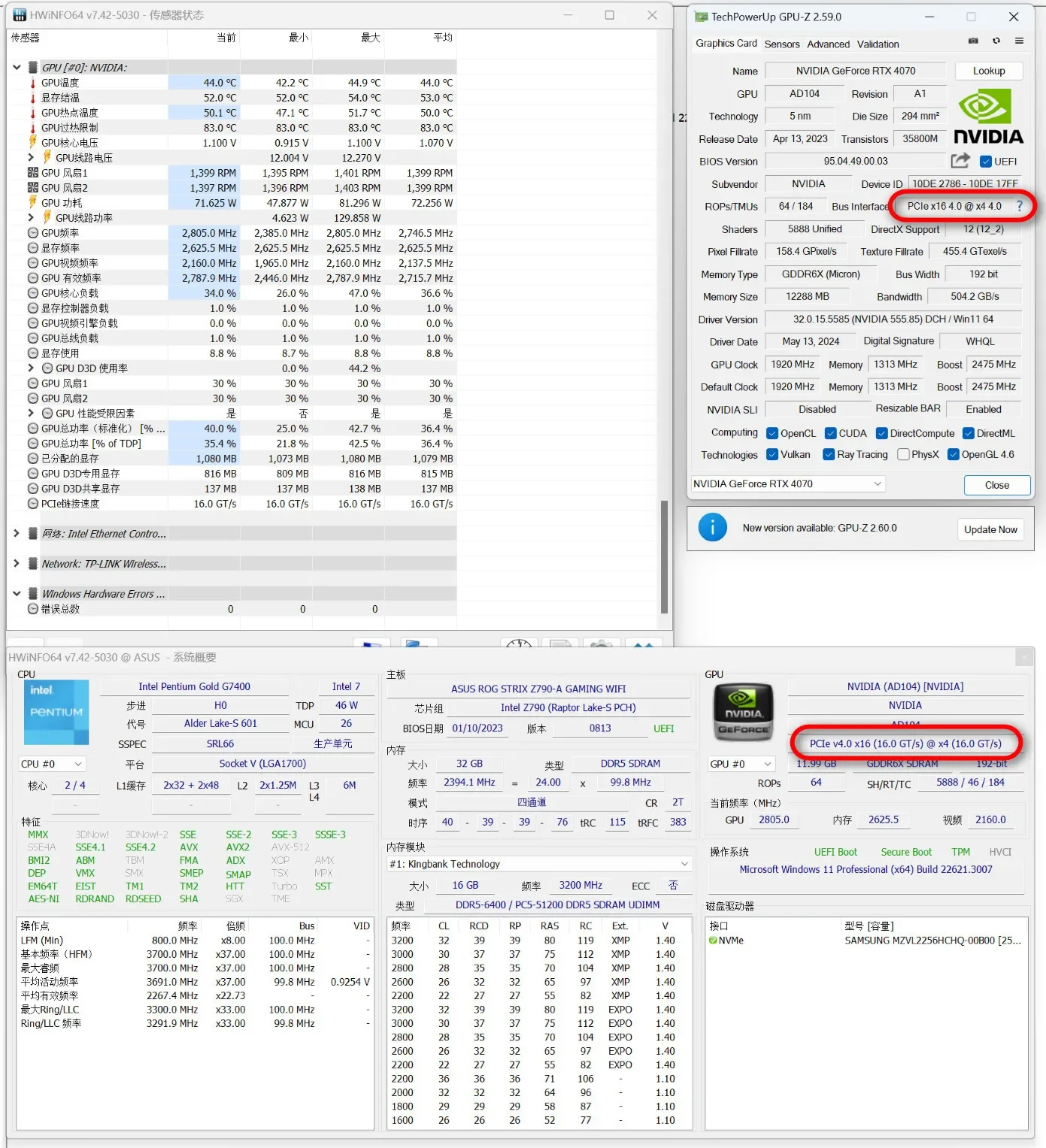Screen dimensions: 1046x1148
Task: Expand the GPU线路功率 row
Action: (x=31, y=218)
